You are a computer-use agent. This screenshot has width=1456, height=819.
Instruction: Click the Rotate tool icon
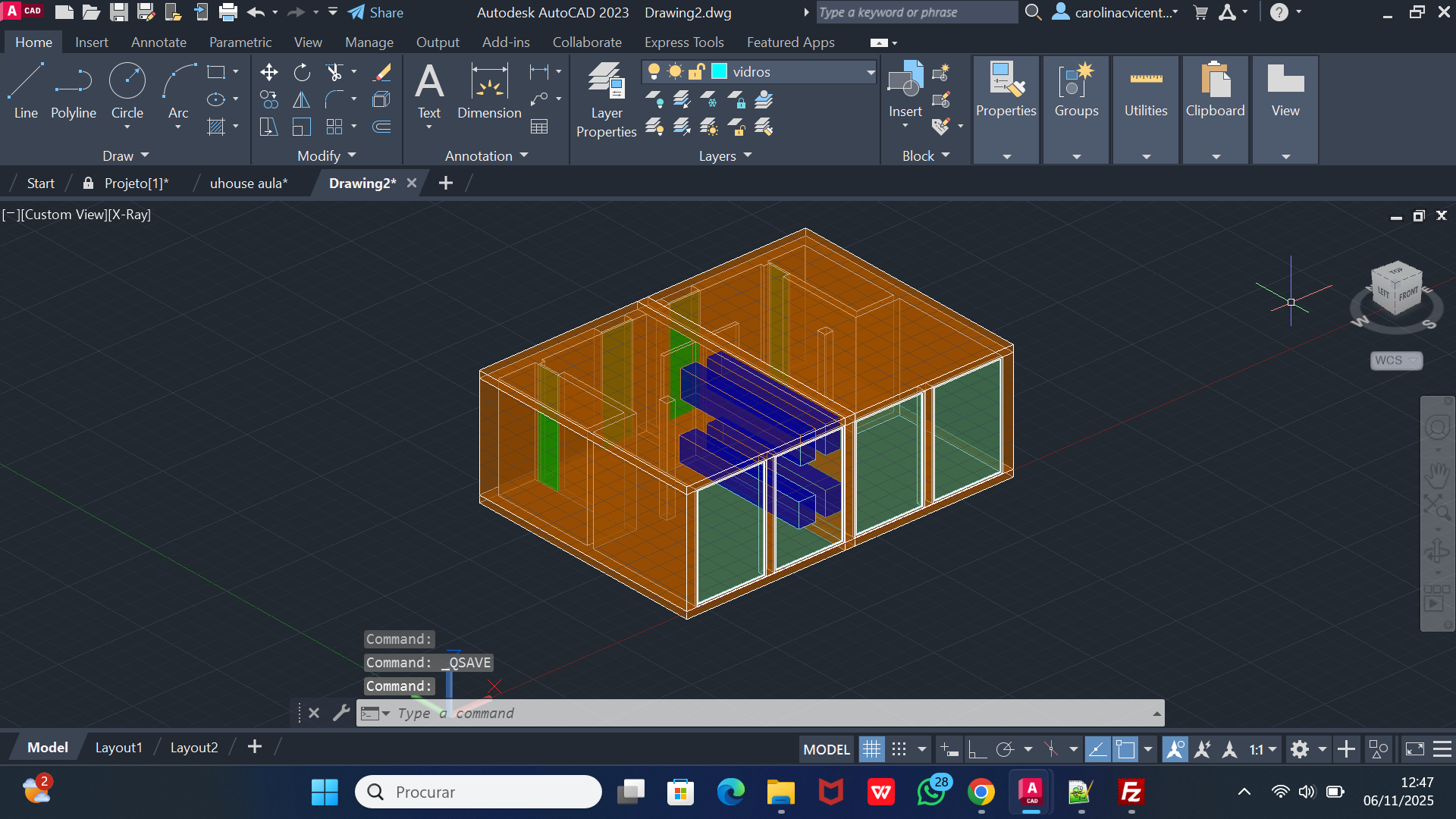[x=302, y=72]
